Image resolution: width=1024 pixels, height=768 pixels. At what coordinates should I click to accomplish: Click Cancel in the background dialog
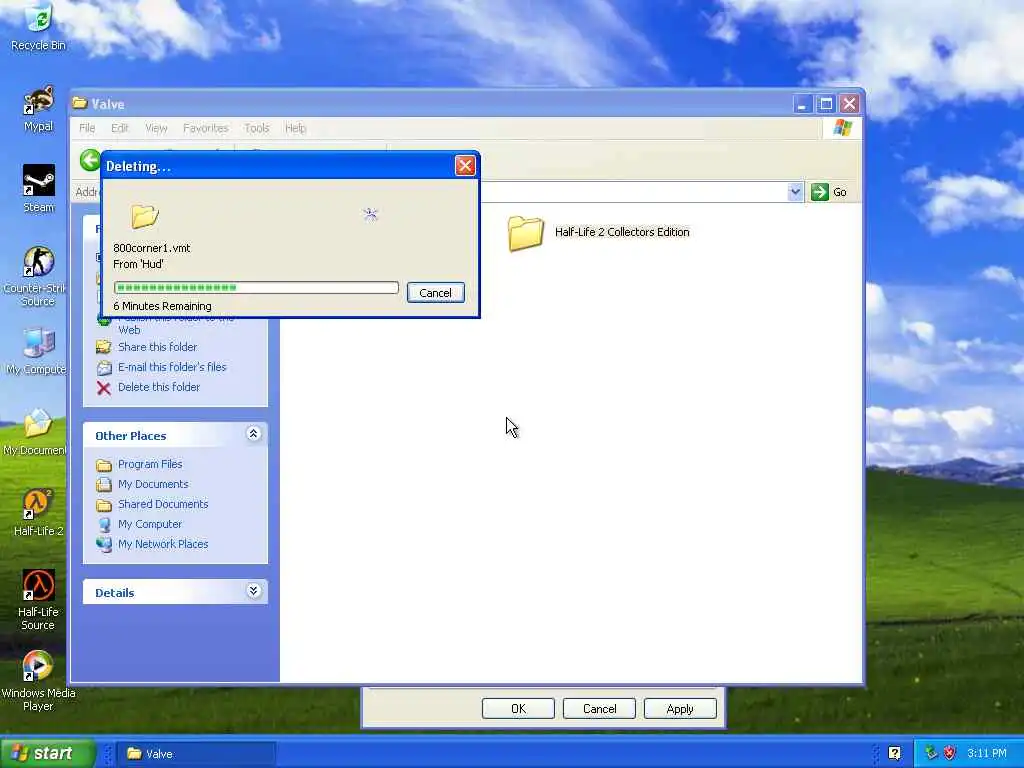[600, 709]
